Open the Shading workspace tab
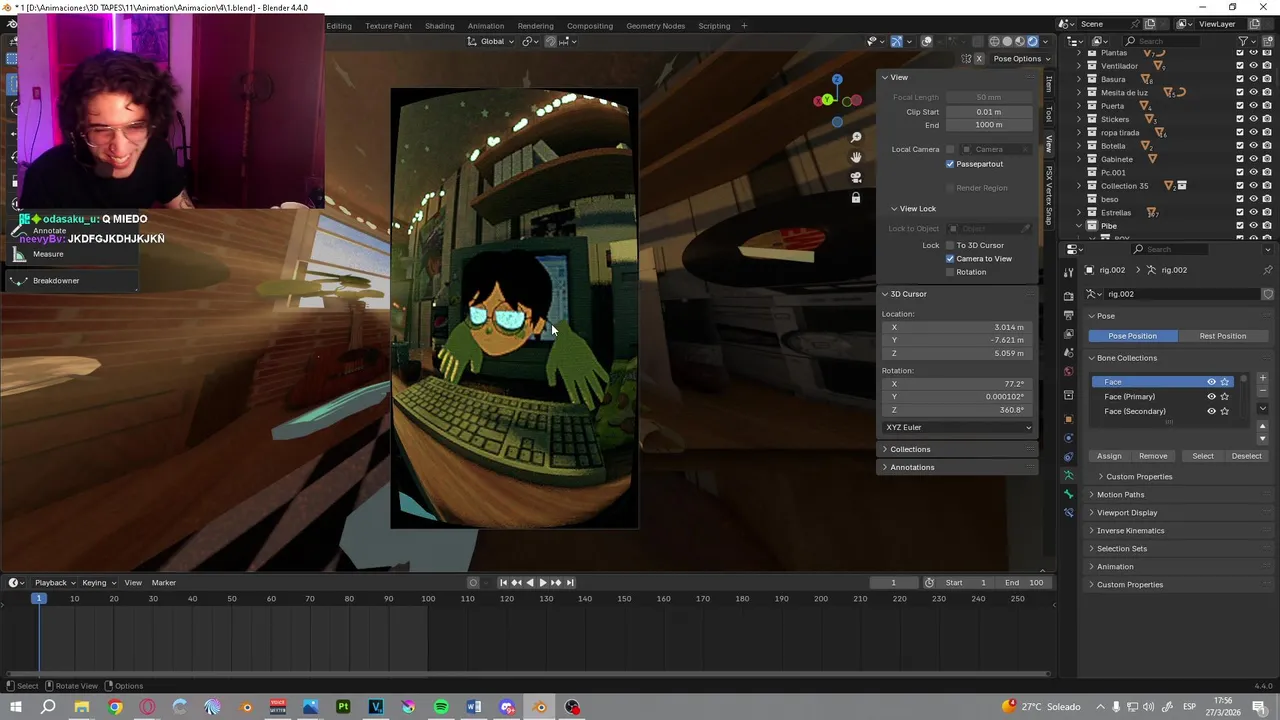This screenshot has height=720, width=1280. 439,26
